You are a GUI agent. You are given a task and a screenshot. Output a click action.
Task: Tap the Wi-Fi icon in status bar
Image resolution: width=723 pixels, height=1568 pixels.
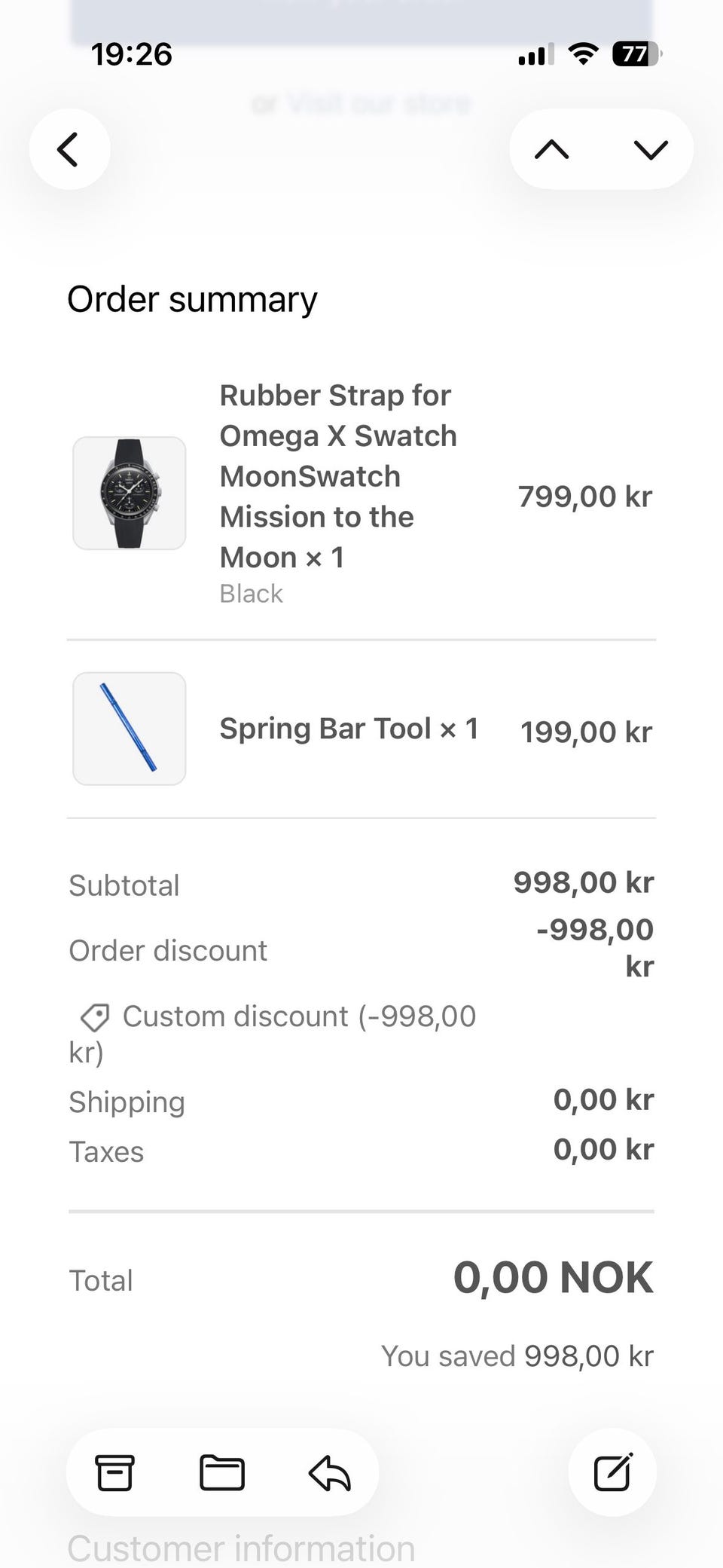tap(582, 54)
